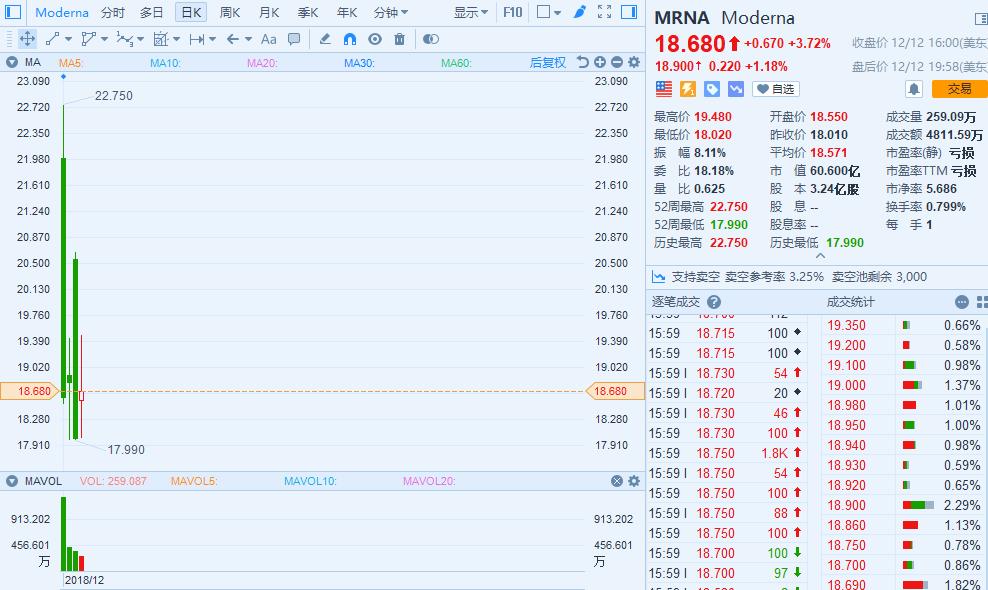This screenshot has height=590, width=988.
Task: Toggle drawing visibility eye icon
Action: coord(375,39)
